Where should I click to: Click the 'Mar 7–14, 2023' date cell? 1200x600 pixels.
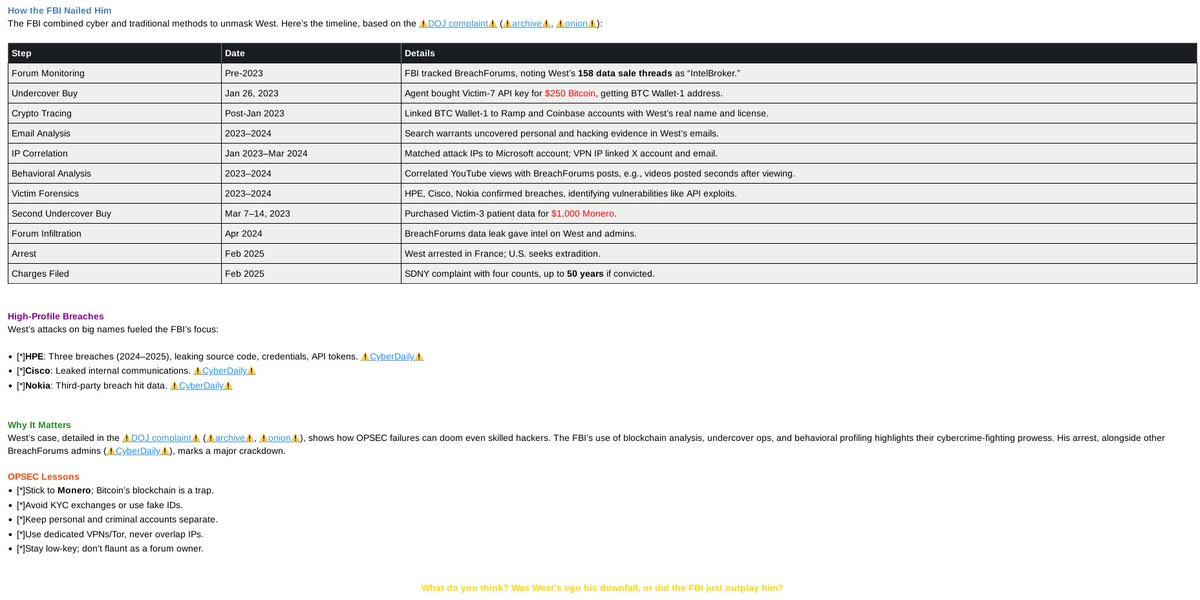click(x=311, y=213)
